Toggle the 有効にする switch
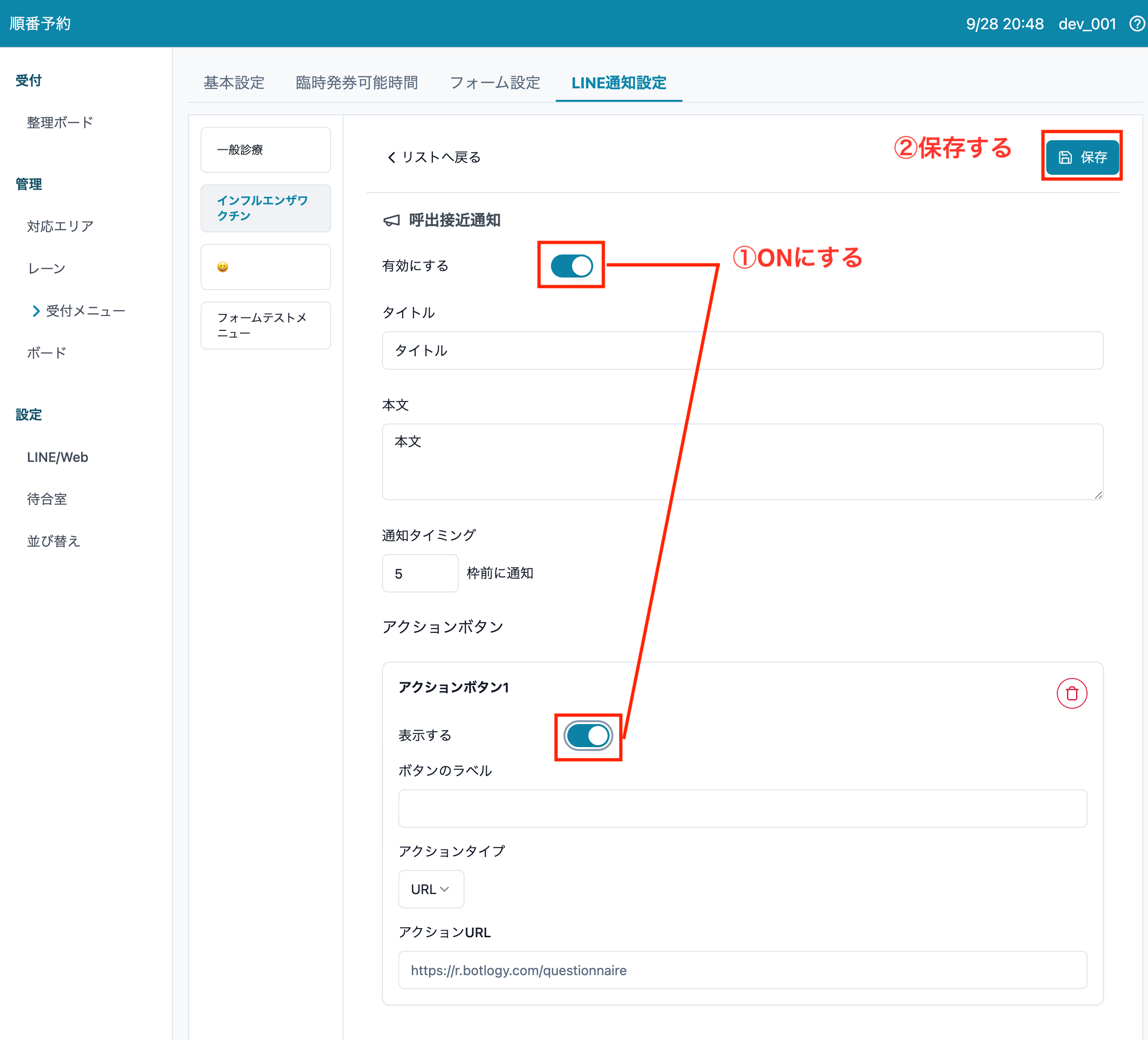 (x=571, y=266)
